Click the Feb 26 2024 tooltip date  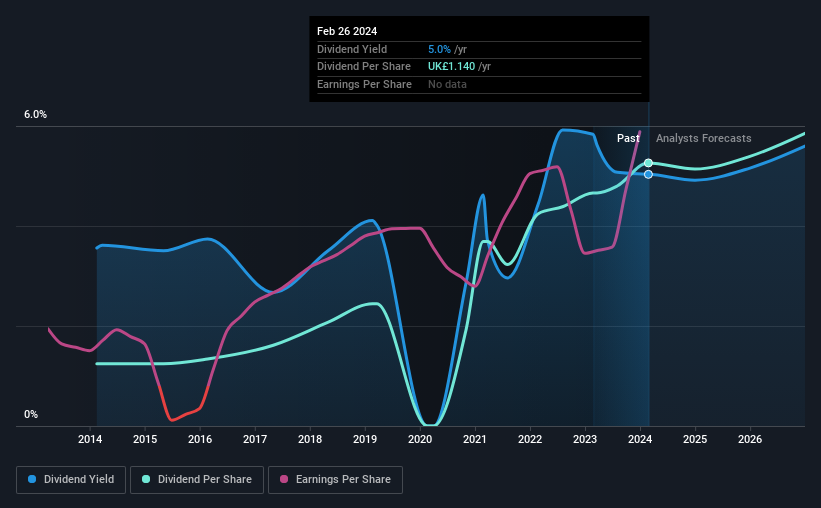(347, 31)
